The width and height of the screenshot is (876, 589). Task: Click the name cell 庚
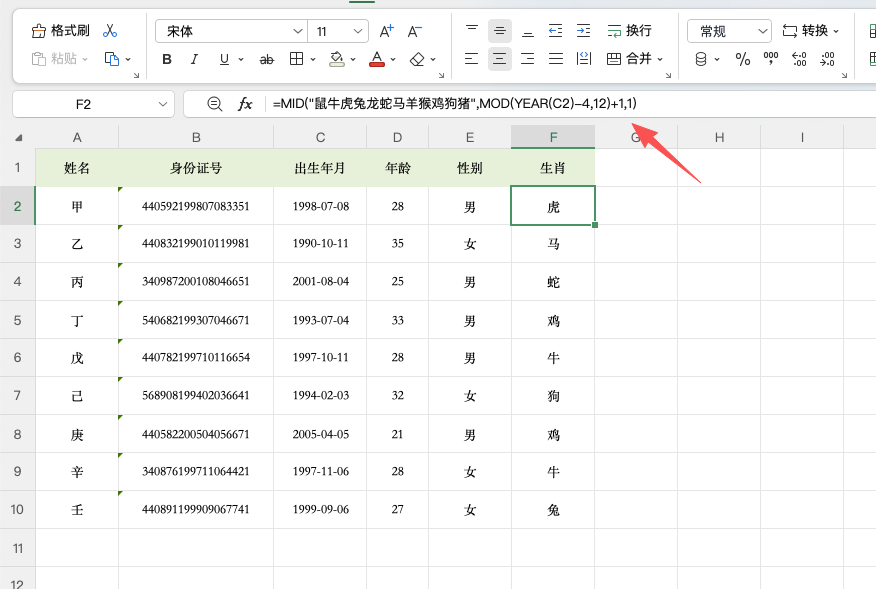point(77,434)
